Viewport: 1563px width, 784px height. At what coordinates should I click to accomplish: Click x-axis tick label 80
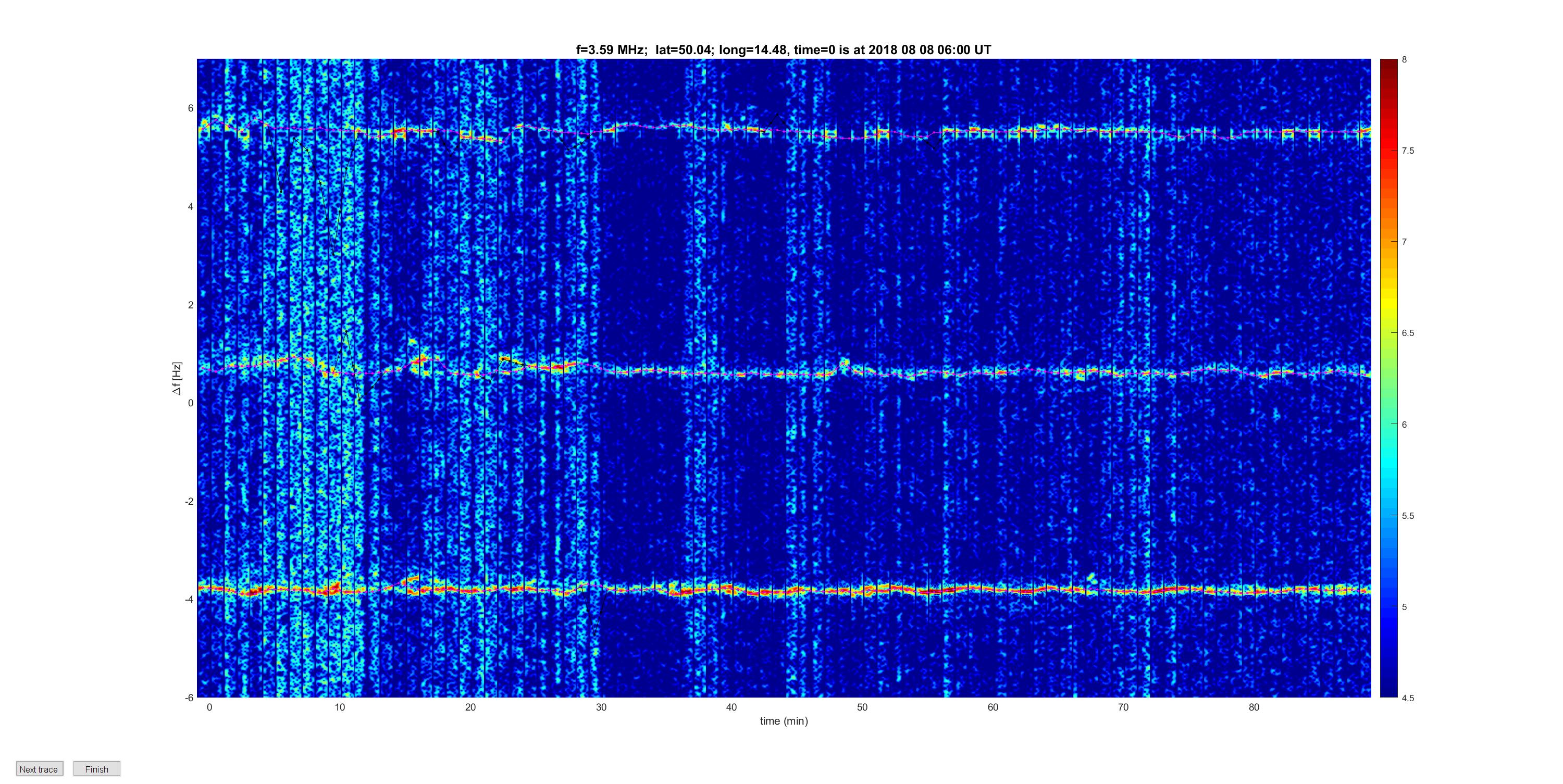click(x=1254, y=707)
